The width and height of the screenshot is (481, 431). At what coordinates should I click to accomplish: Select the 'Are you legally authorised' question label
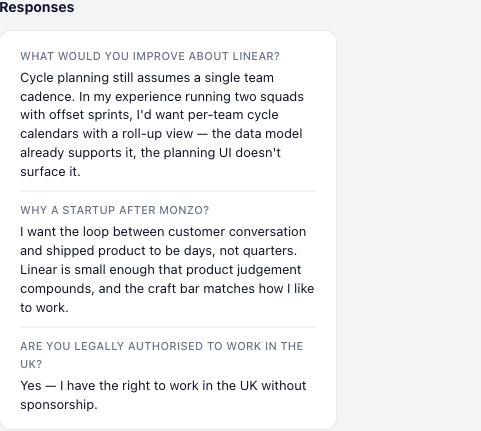162,355
